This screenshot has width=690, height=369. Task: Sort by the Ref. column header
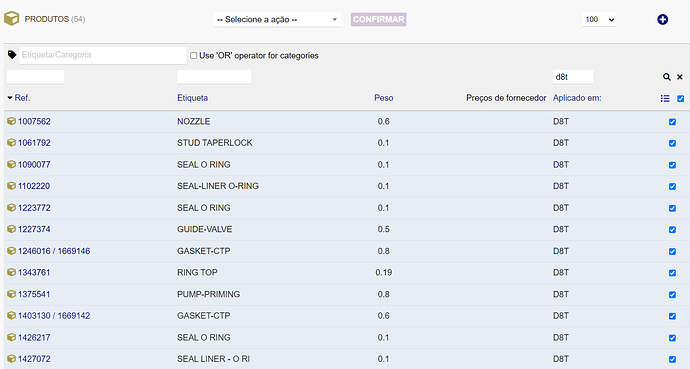pos(22,98)
